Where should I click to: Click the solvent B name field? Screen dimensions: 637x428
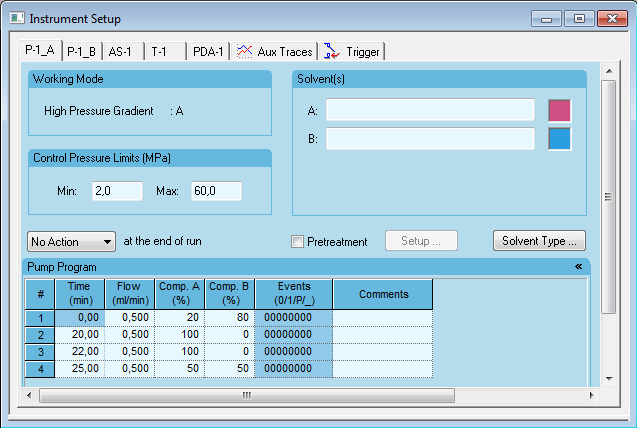click(430, 139)
